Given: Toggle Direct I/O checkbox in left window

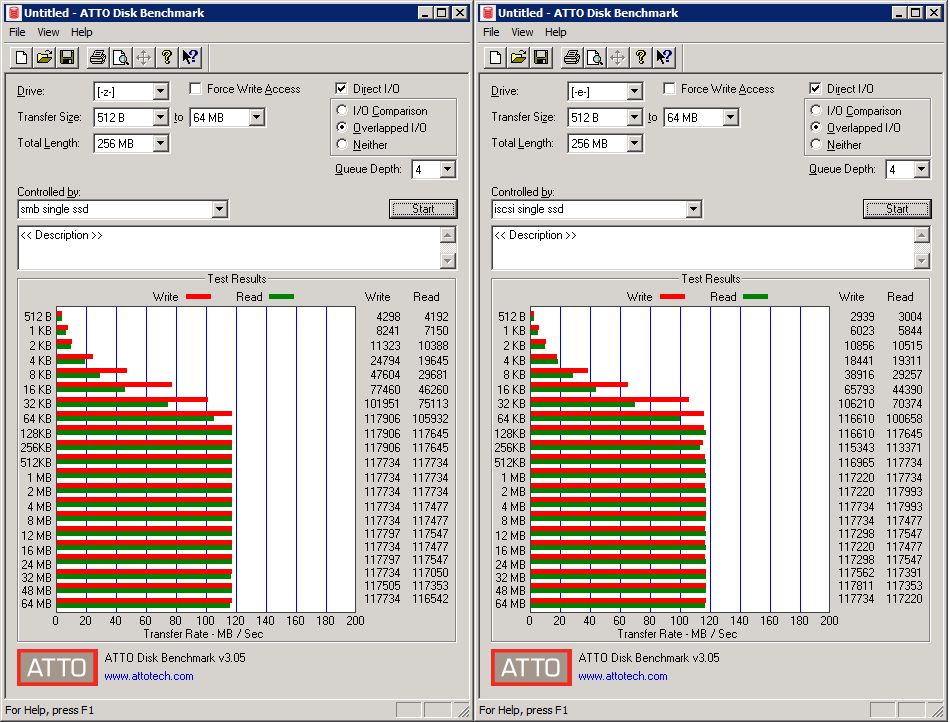Looking at the screenshot, I should click(341, 89).
